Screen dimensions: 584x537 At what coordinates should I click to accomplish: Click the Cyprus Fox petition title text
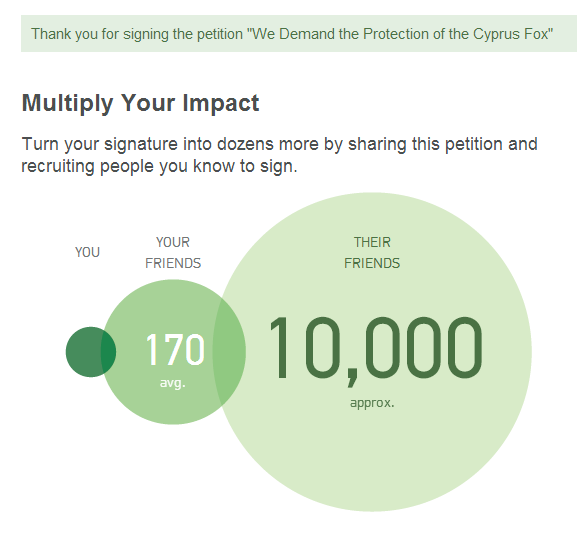(x=400, y=34)
